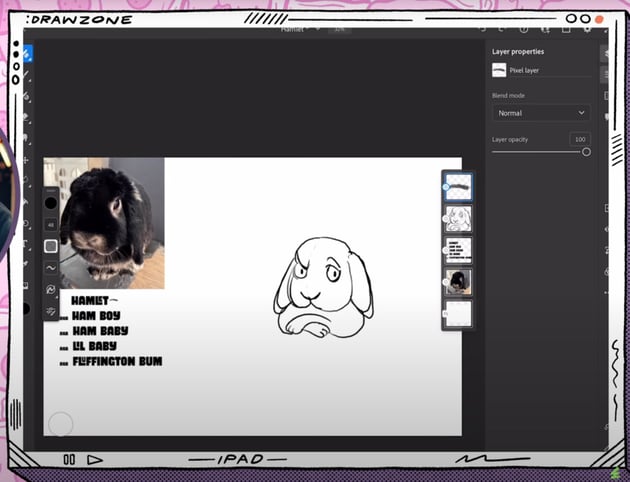Toggle visibility of the text names layer
This screenshot has height=482, width=630.
(446, 250)
